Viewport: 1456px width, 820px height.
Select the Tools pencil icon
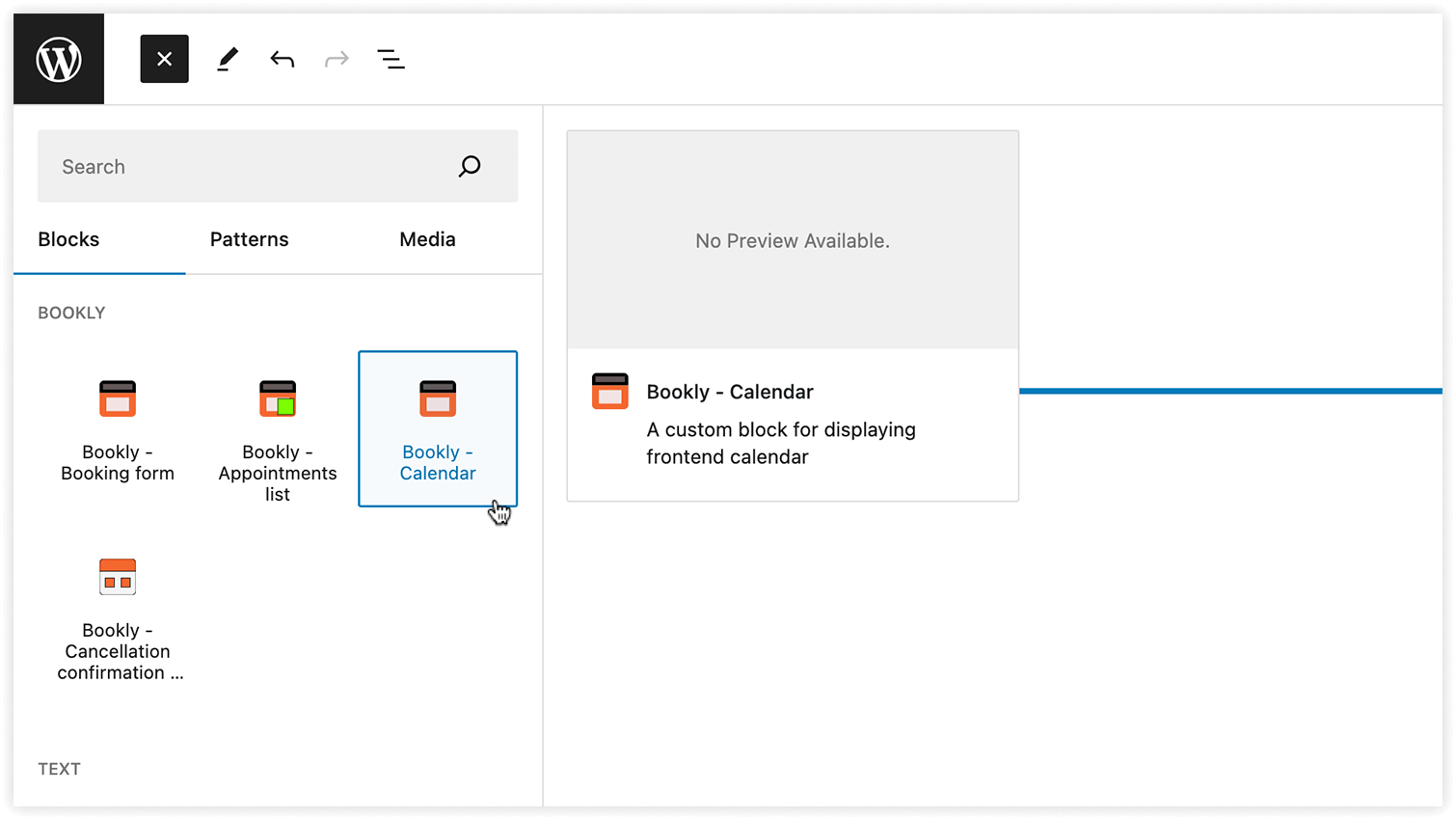click(x=227, y=59)
